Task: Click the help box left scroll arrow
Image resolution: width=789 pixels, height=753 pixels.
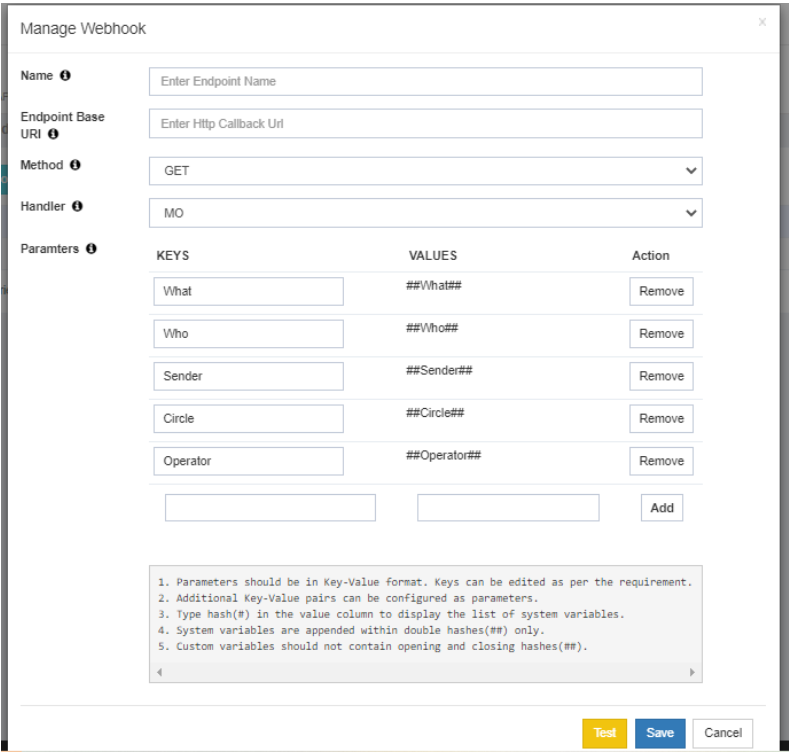Action: point(160,672)
